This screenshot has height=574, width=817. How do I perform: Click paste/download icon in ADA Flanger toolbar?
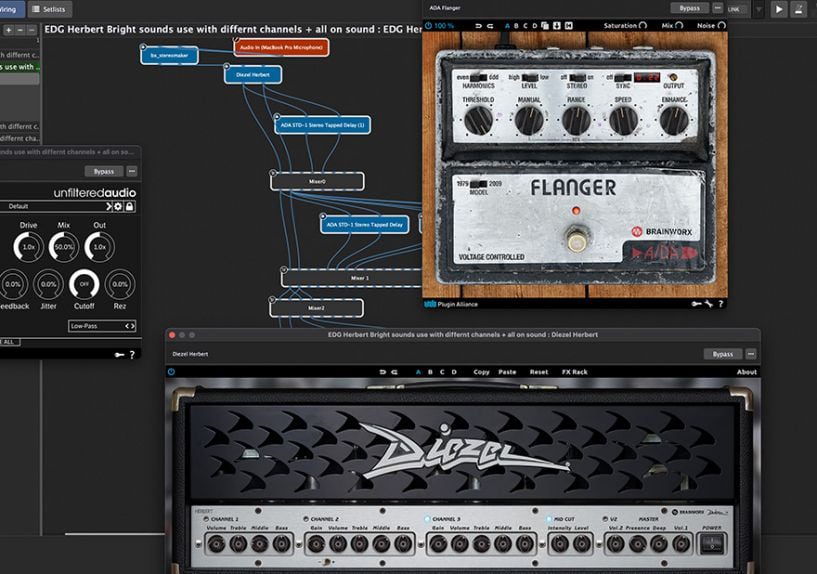coord(556,26)
